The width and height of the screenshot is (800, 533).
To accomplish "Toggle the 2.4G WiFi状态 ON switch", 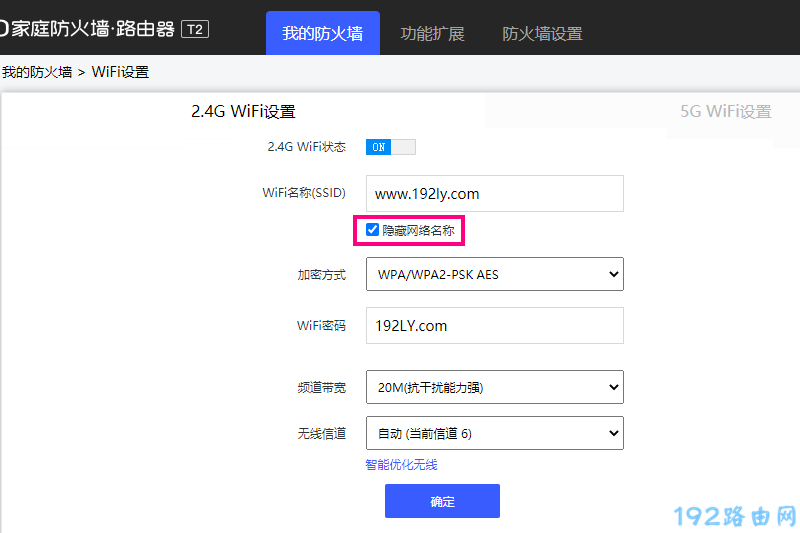I will click(x=390, y=147).
